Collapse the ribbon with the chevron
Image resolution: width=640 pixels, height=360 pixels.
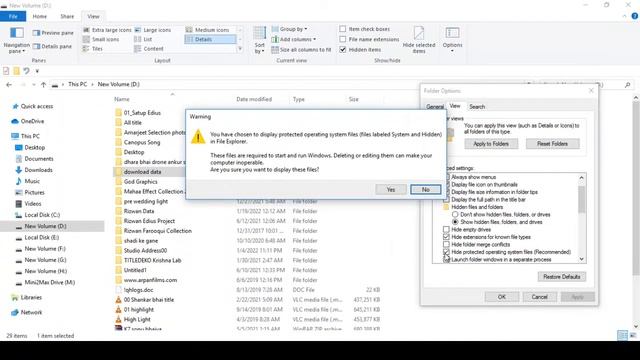point(624,16)
